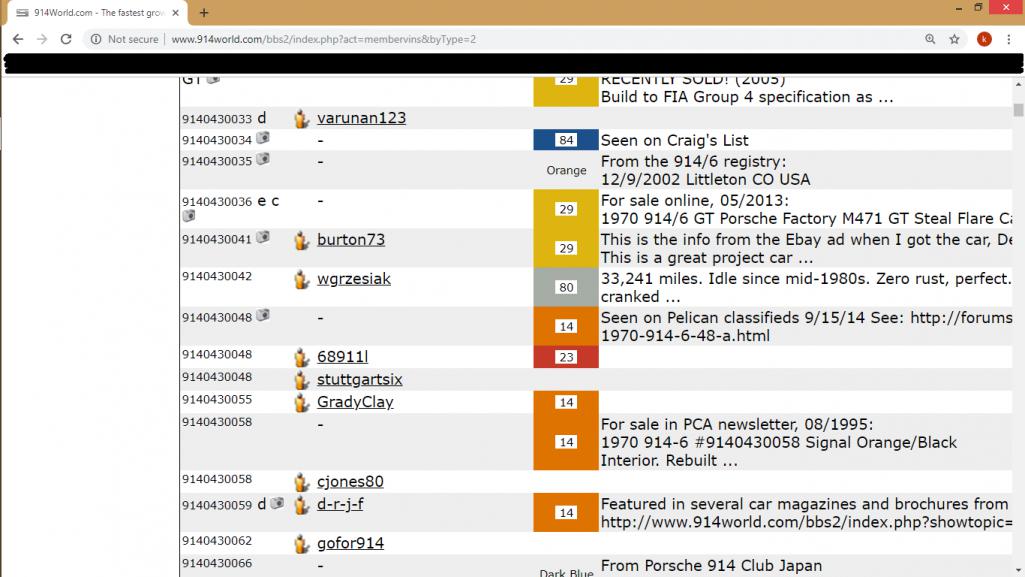Click gray color swatch labeled 80

566,287
